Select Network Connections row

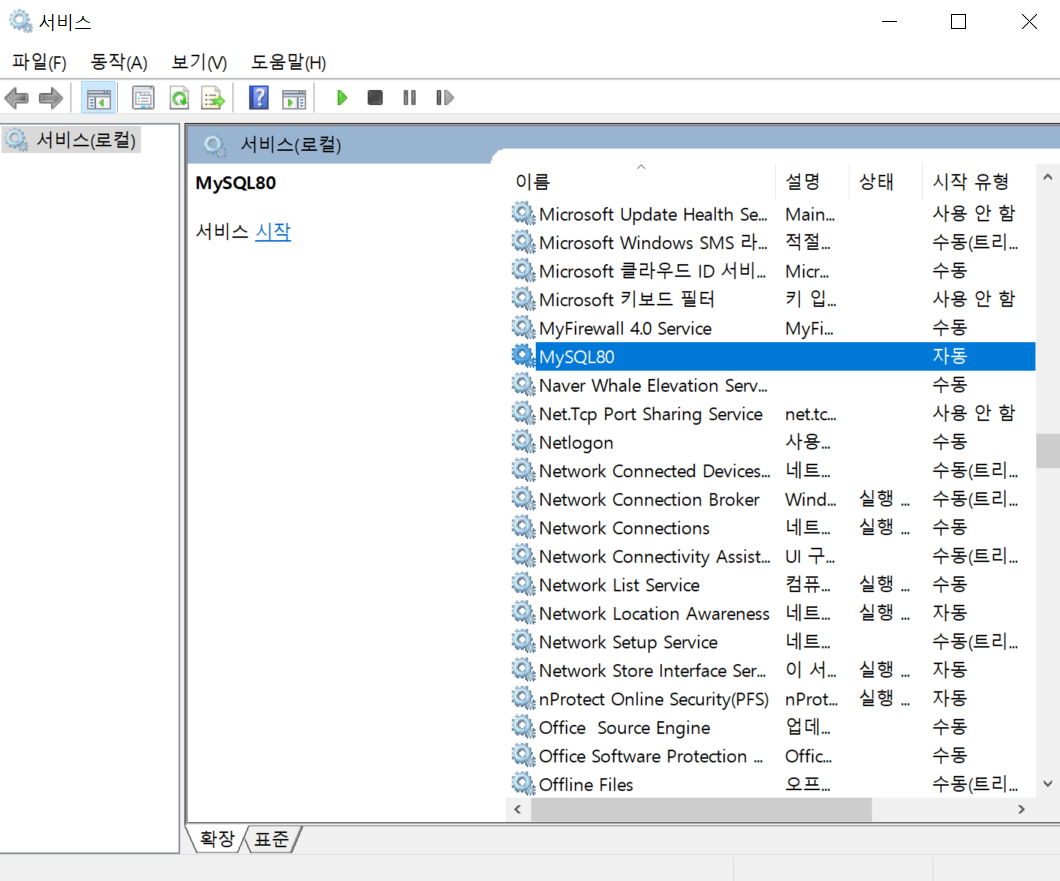point(772,527)
